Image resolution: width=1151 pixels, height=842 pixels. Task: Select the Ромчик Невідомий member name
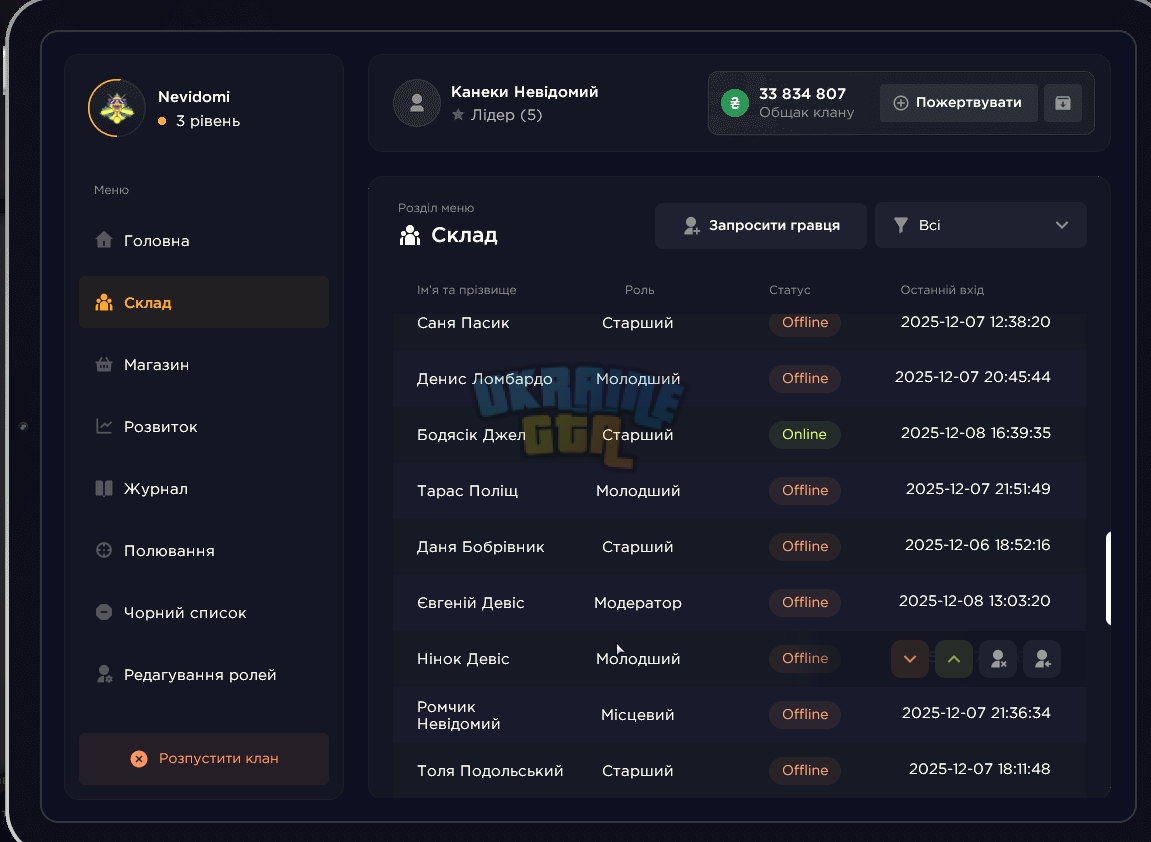point(459,715)
